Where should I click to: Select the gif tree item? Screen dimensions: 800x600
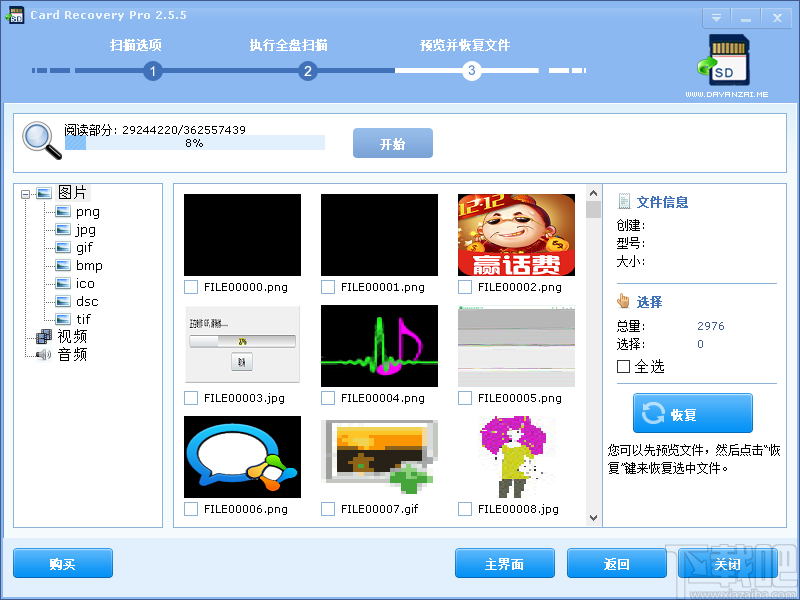tap(84, 248)
